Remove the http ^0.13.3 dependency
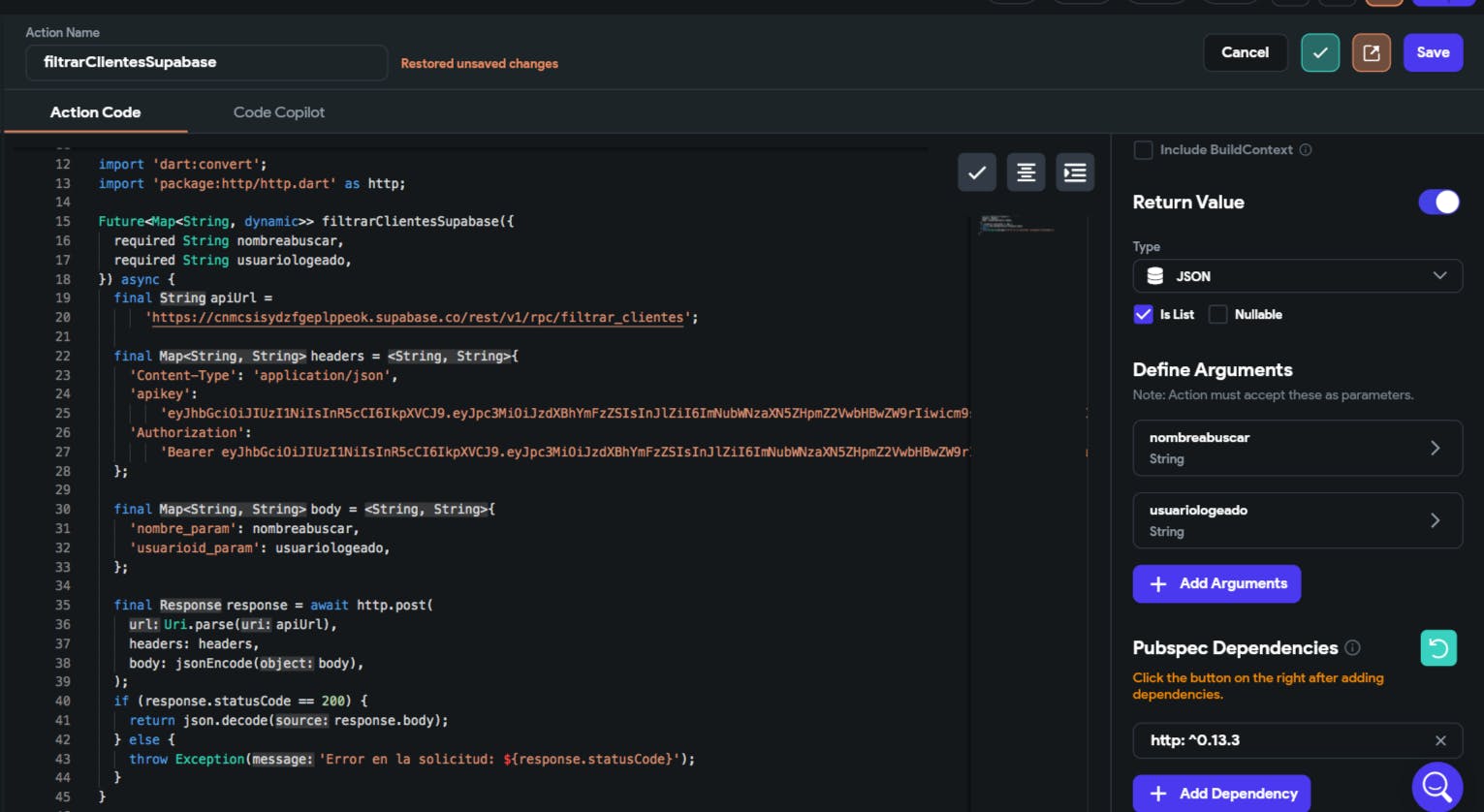1484x812 pixels. click(x=1440, y=740)
